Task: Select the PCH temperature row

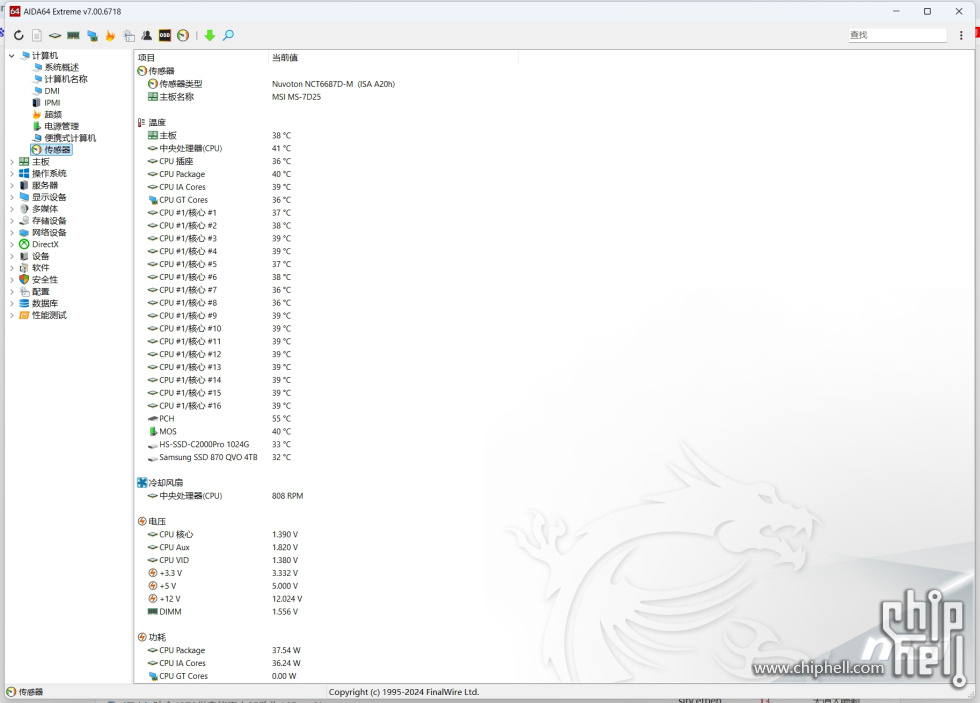Action: 219,419
